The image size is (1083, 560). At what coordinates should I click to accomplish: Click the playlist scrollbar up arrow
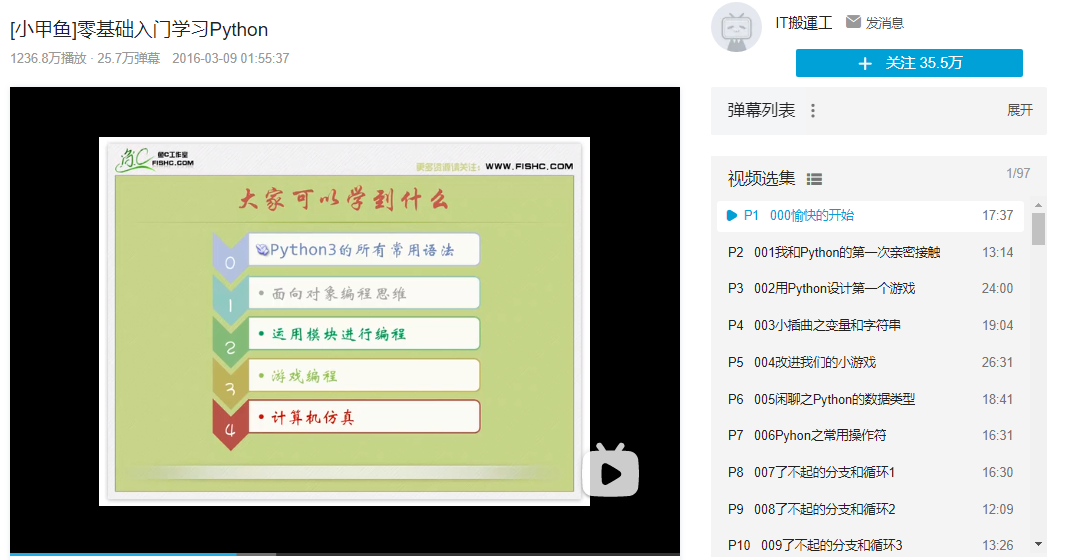pos(1038,206)
